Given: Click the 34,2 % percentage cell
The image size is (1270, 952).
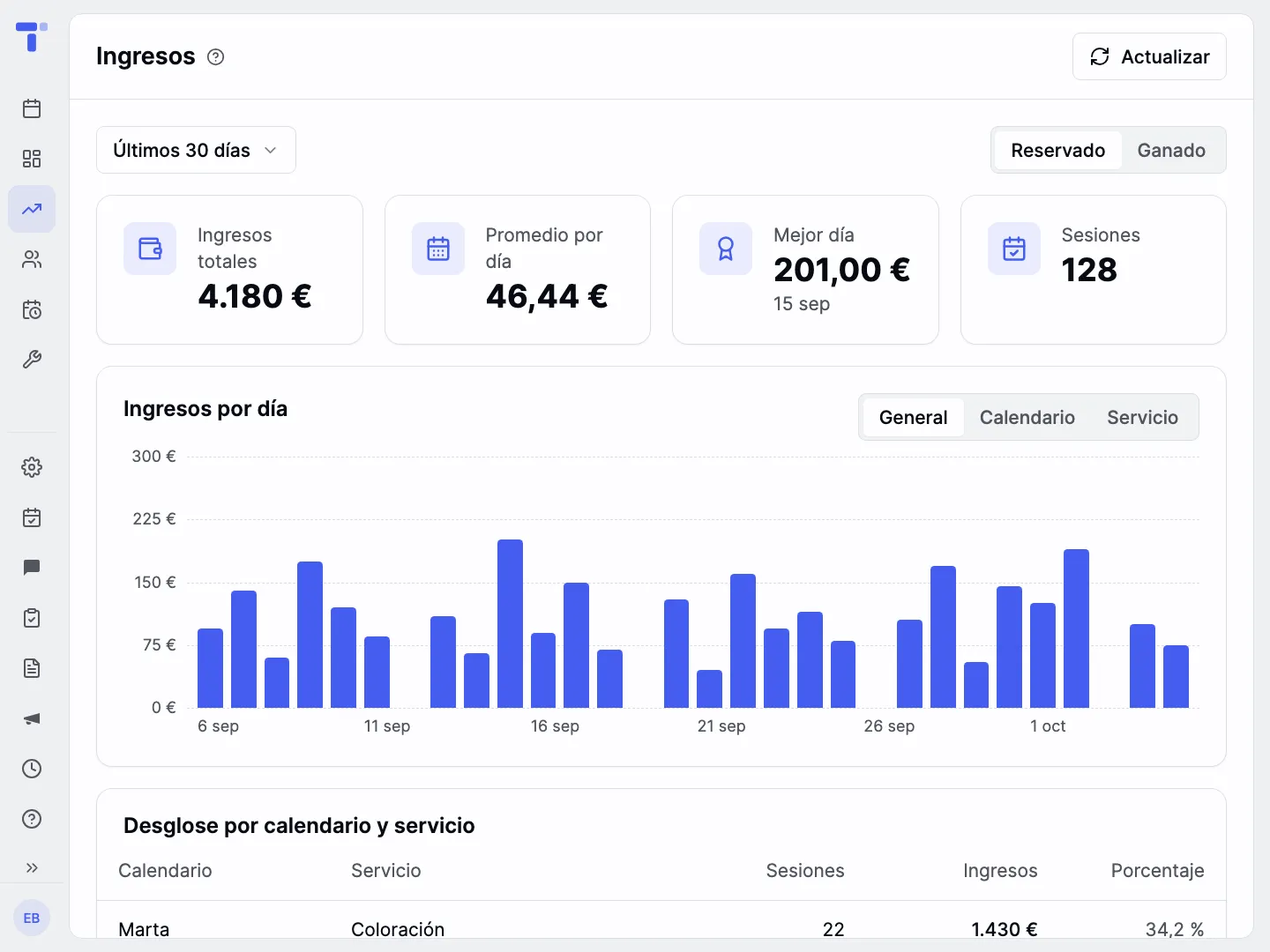Looking at the screenshot, I should [1175, 929].
